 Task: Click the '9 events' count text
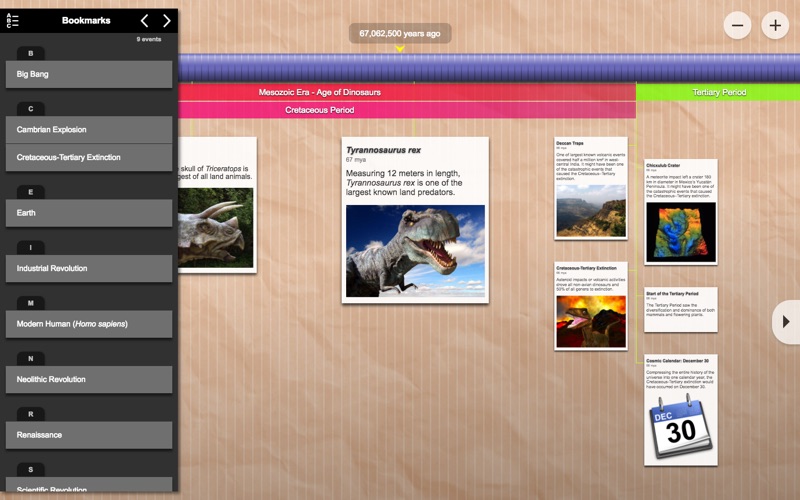[x=148, y=39]
